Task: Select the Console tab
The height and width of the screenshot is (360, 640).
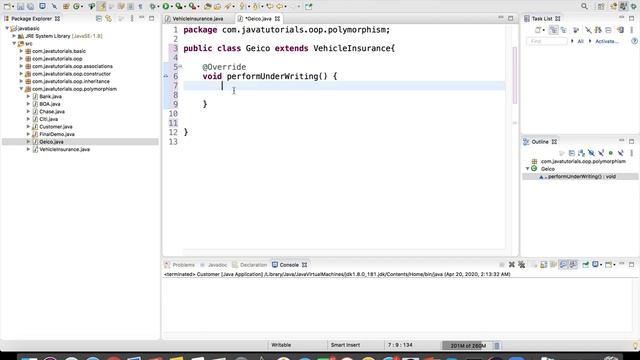Action: [x=289, y=265]
